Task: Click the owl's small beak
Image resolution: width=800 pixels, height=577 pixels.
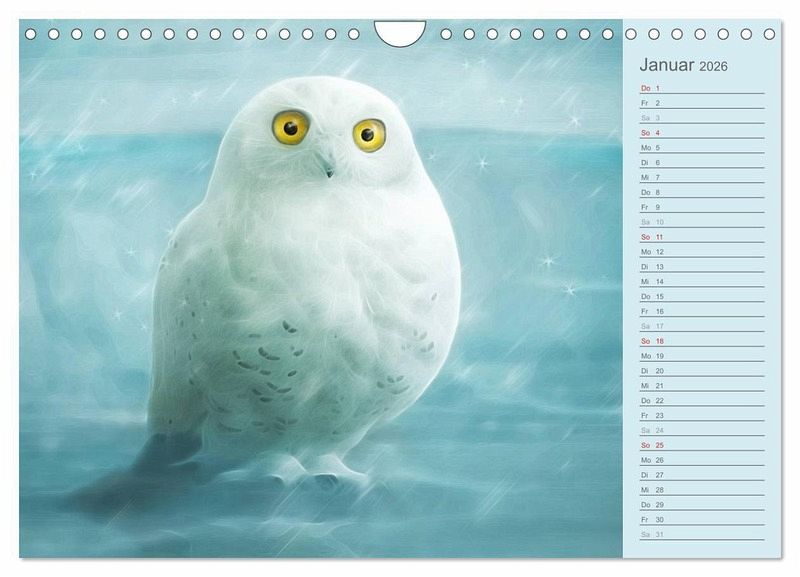Action: point(327,168)
